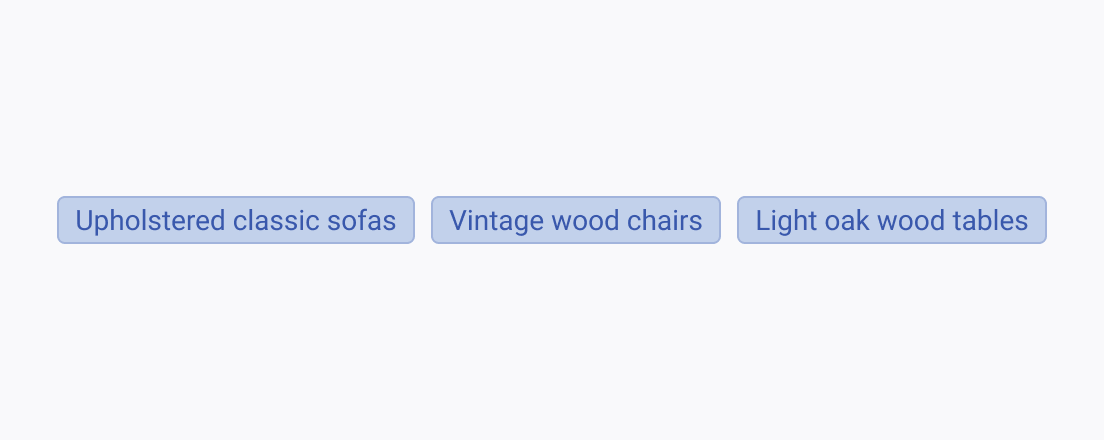Screen dimensions: 1104x440
Task: Toggle the Light oak wood tables filter
Action: point(892,220)
